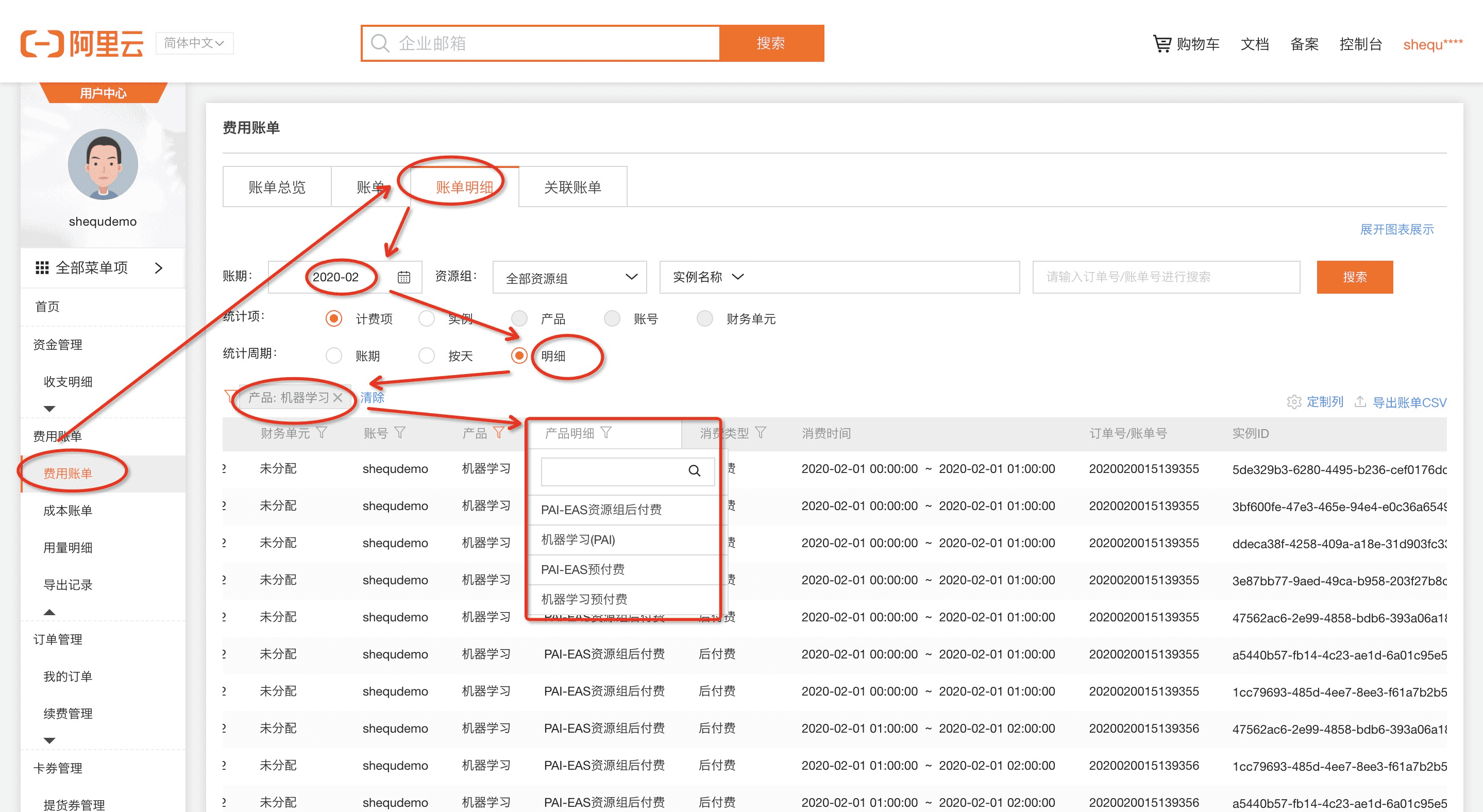This screenshot has height=812, width=1483.
Task: Select the 计费项 radio button
Action: pos(334,319)
